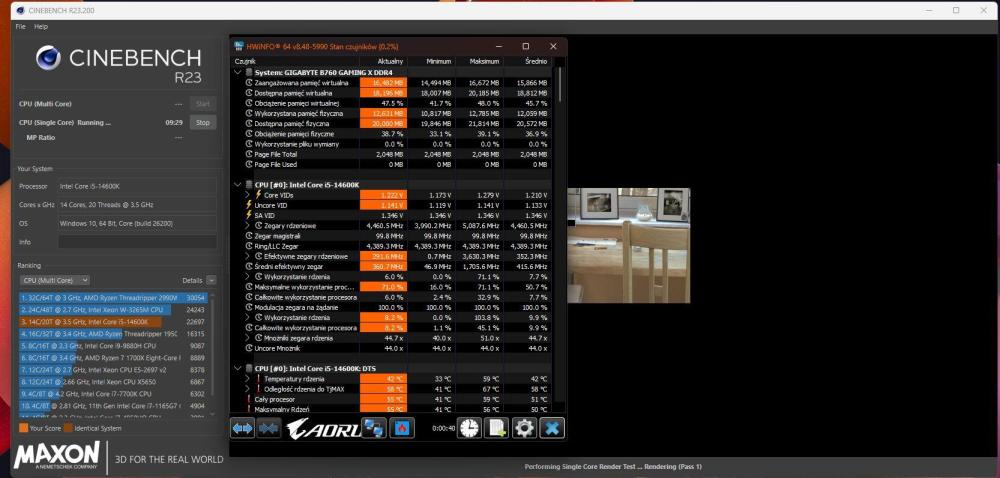Select the Obciążenie pamięci wirtualnej sensor row

392,103
